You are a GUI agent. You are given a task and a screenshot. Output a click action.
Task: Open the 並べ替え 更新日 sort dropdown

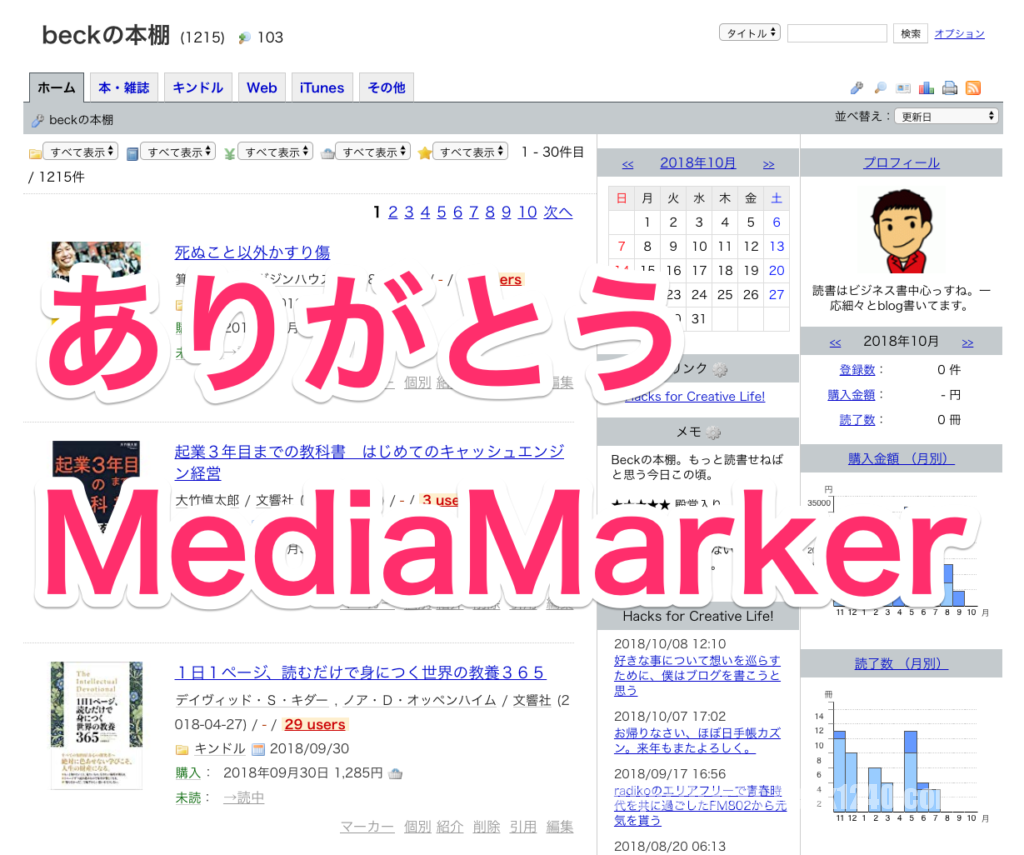[x=946, y=116]
